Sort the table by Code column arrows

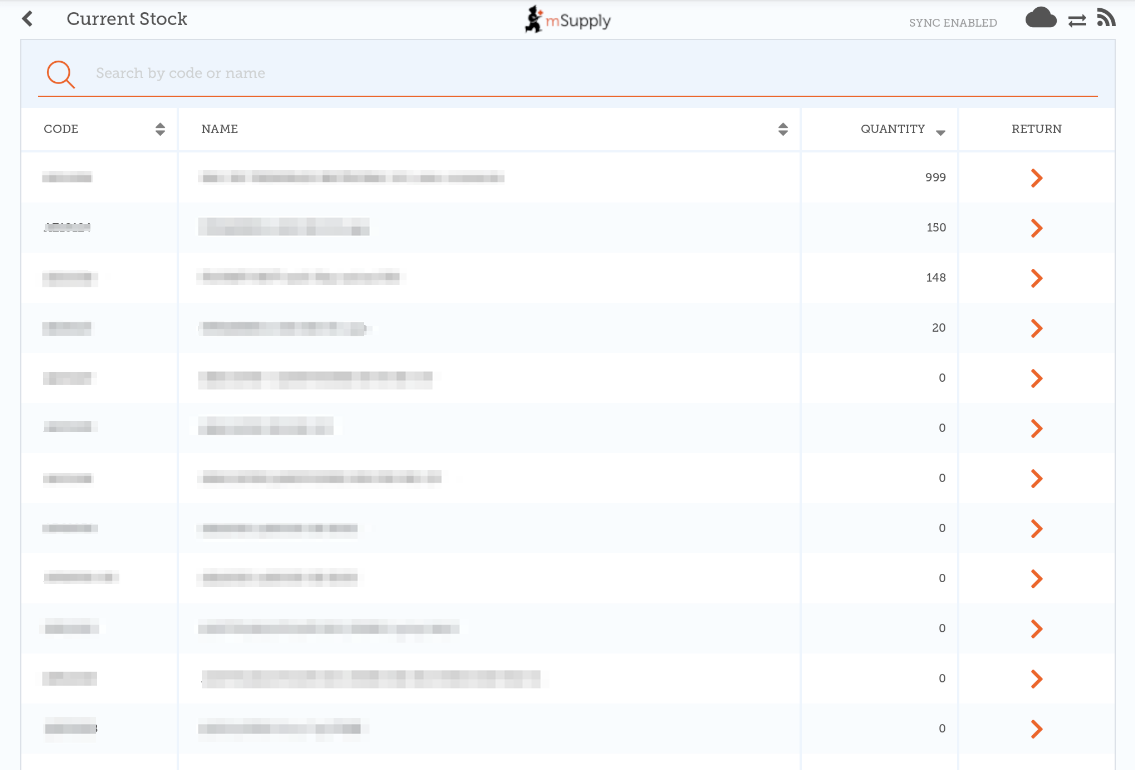pyautogui.click(x=160, y=129)
